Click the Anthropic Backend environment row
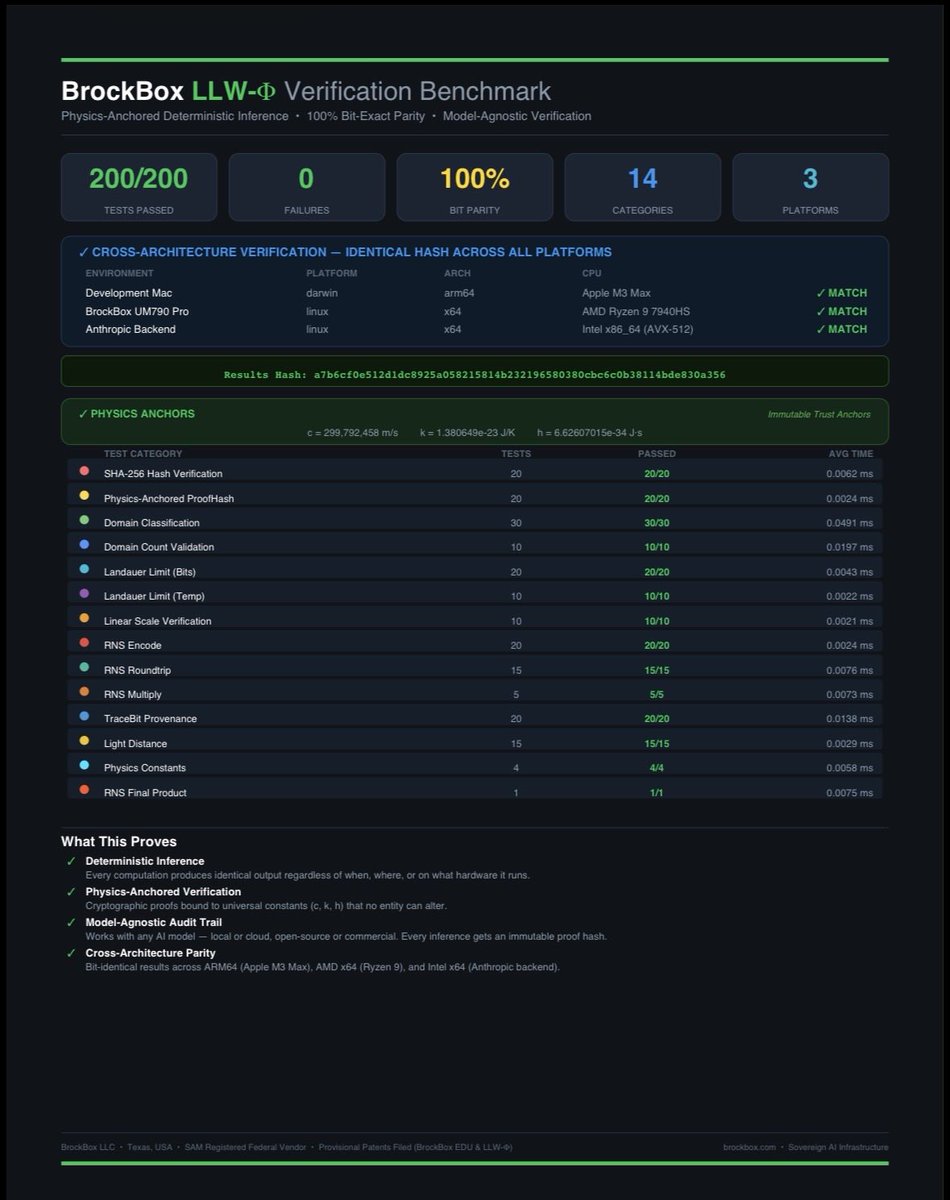950x1200 pixels. [475, 329]
